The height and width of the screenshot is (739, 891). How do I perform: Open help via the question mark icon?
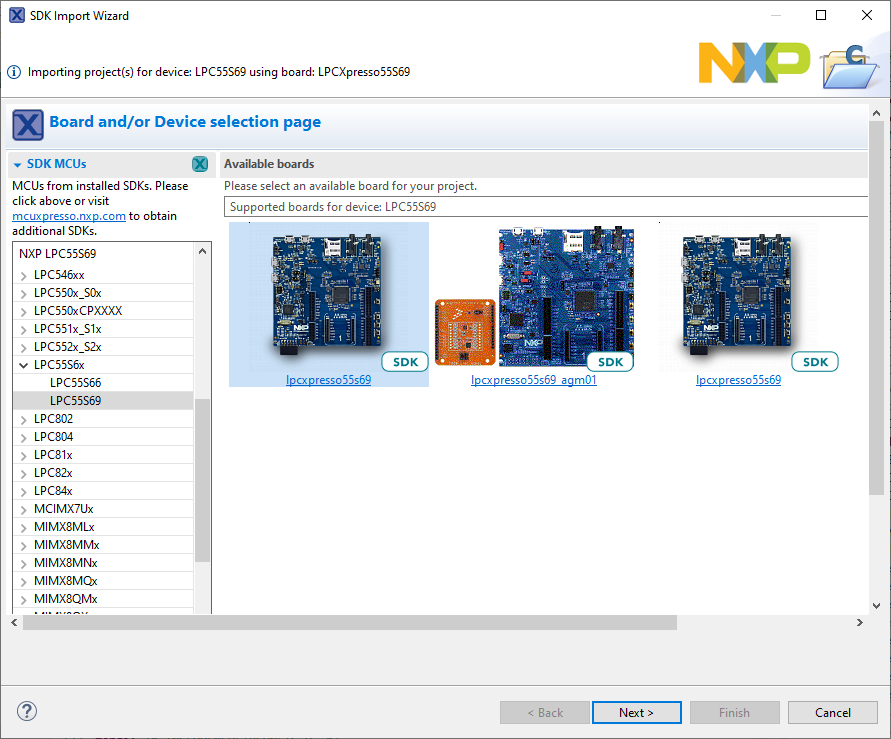26,711
